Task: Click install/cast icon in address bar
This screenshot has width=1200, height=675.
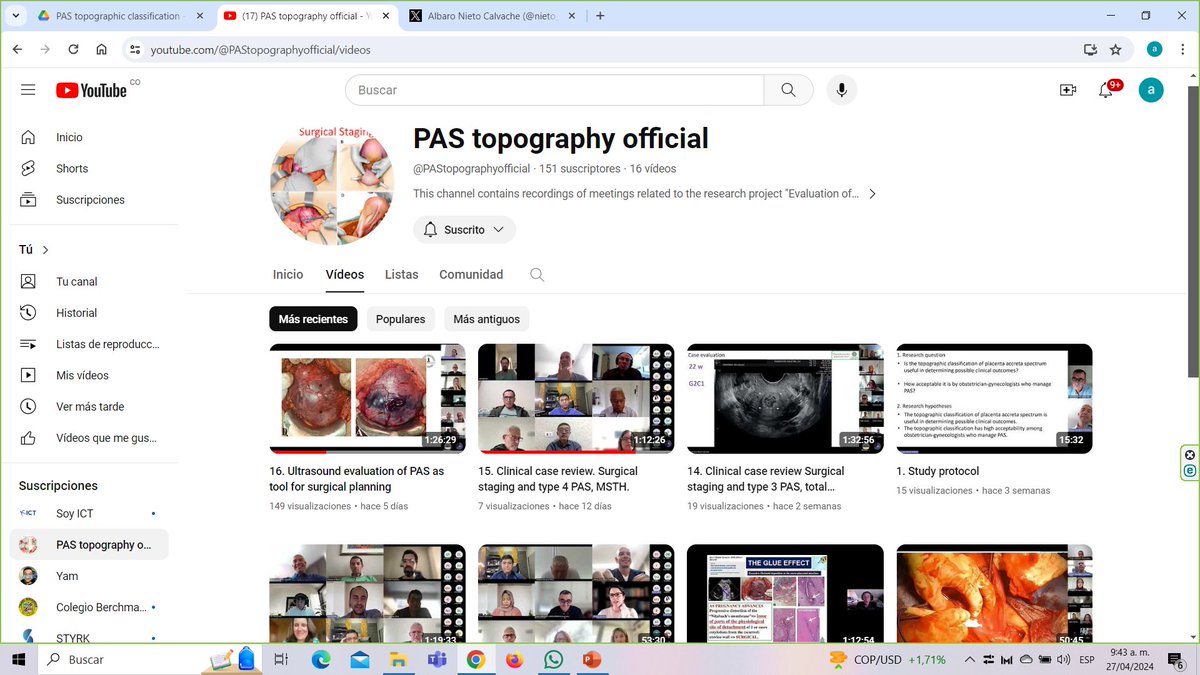Action: [x=1090, y=49]
